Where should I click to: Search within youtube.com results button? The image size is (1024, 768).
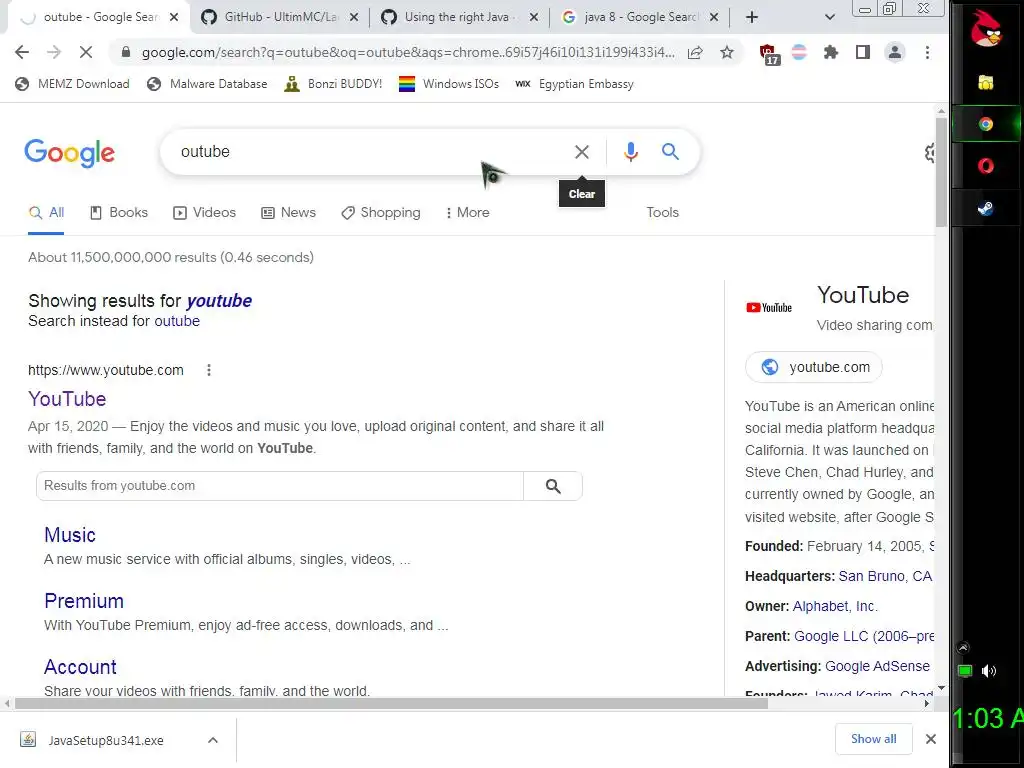pos(553,486)
